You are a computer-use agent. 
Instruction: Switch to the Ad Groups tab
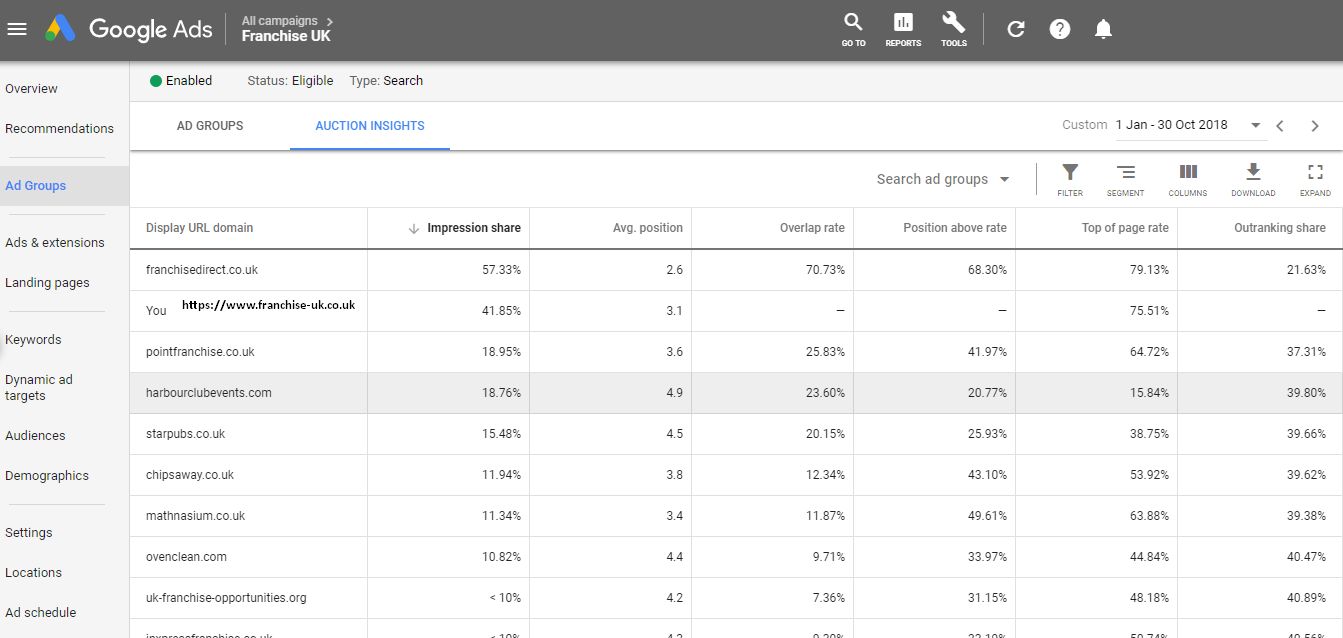(210, 126)
